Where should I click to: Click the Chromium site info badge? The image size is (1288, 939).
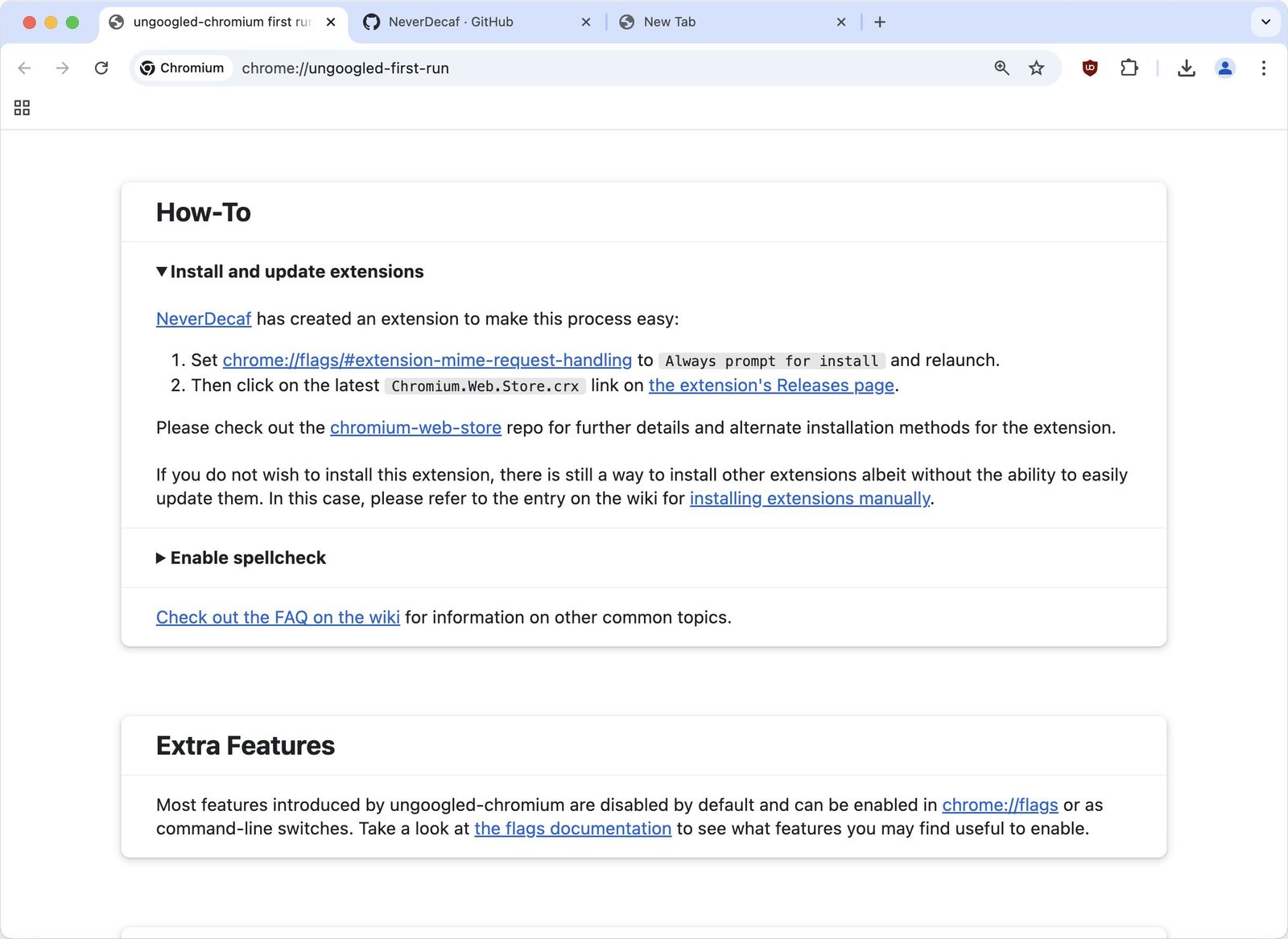[x=182, y=68]
